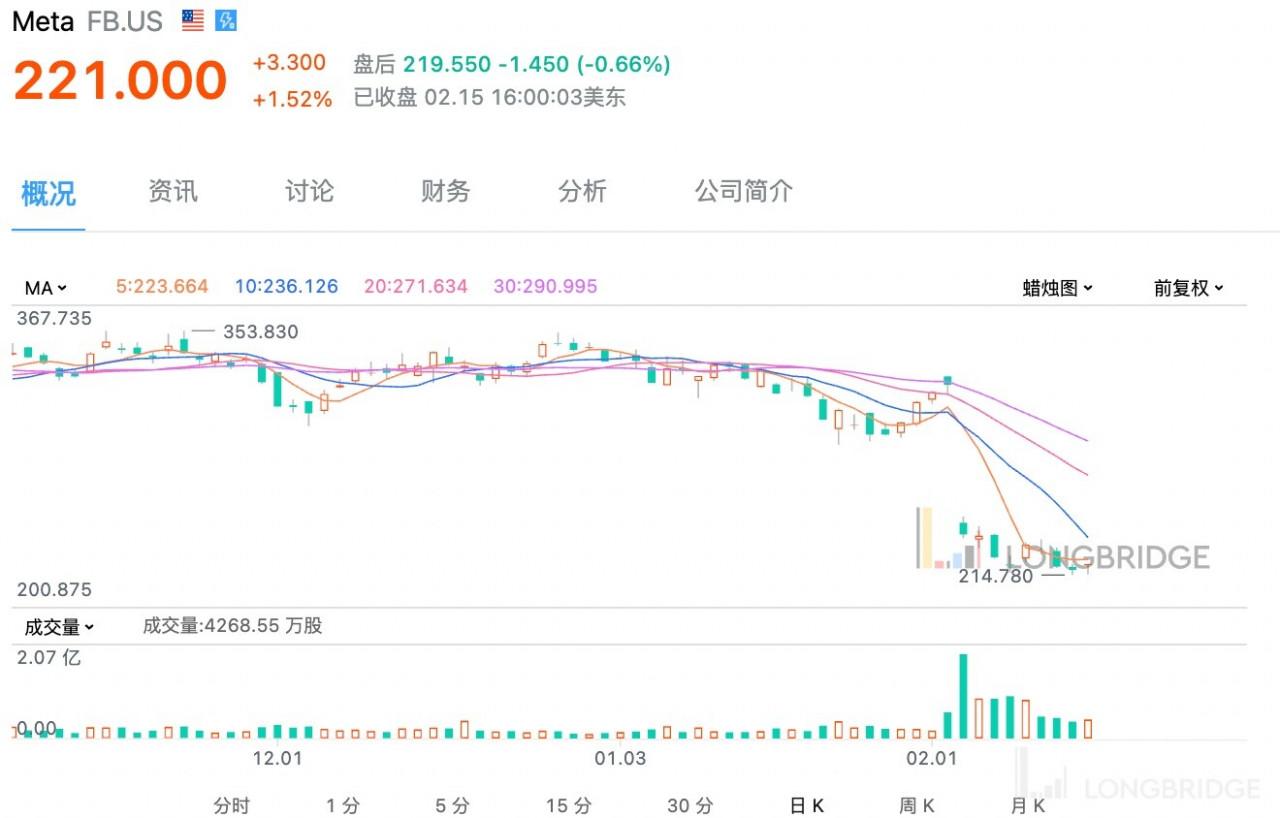Image resolution: width=1280 pixels, height=818 pixels.
Task: Click the tallest green volume bar
Action: point(963,696)
